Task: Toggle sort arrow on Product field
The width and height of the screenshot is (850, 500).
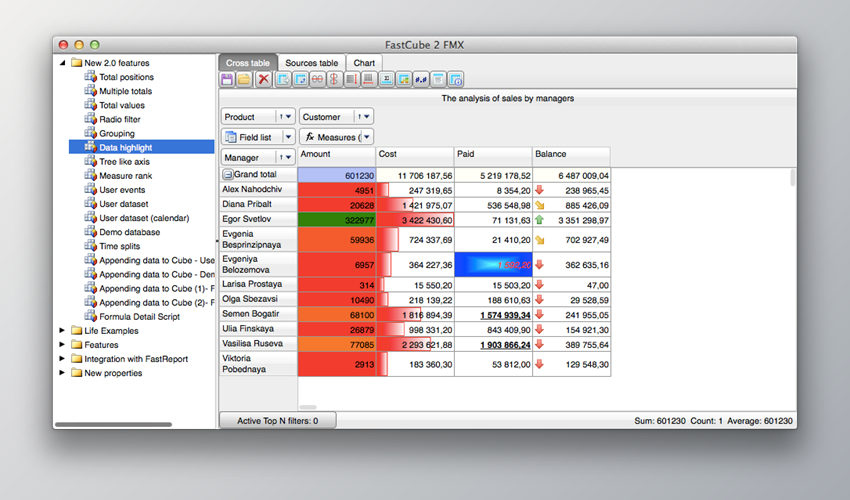Action: pyautogui.click(x=281, y=117)
